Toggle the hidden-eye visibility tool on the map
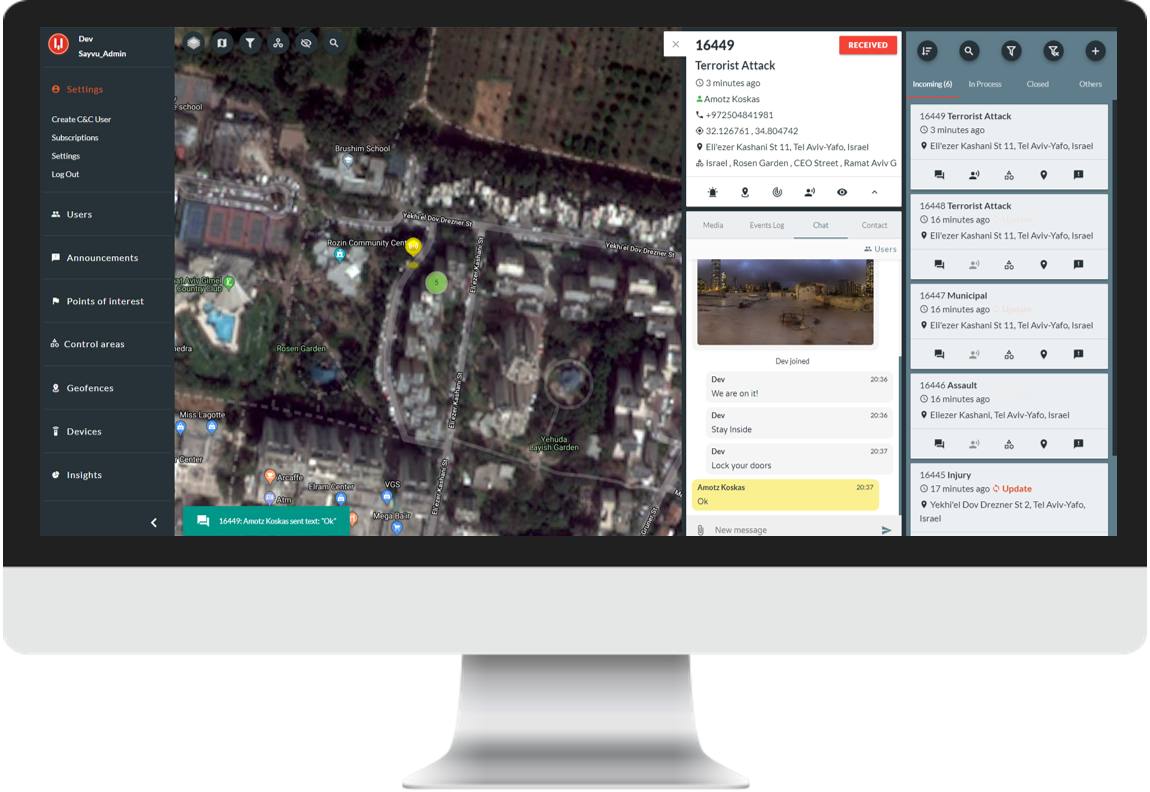This screenshot has width=1150, height=792. (306, 43)
